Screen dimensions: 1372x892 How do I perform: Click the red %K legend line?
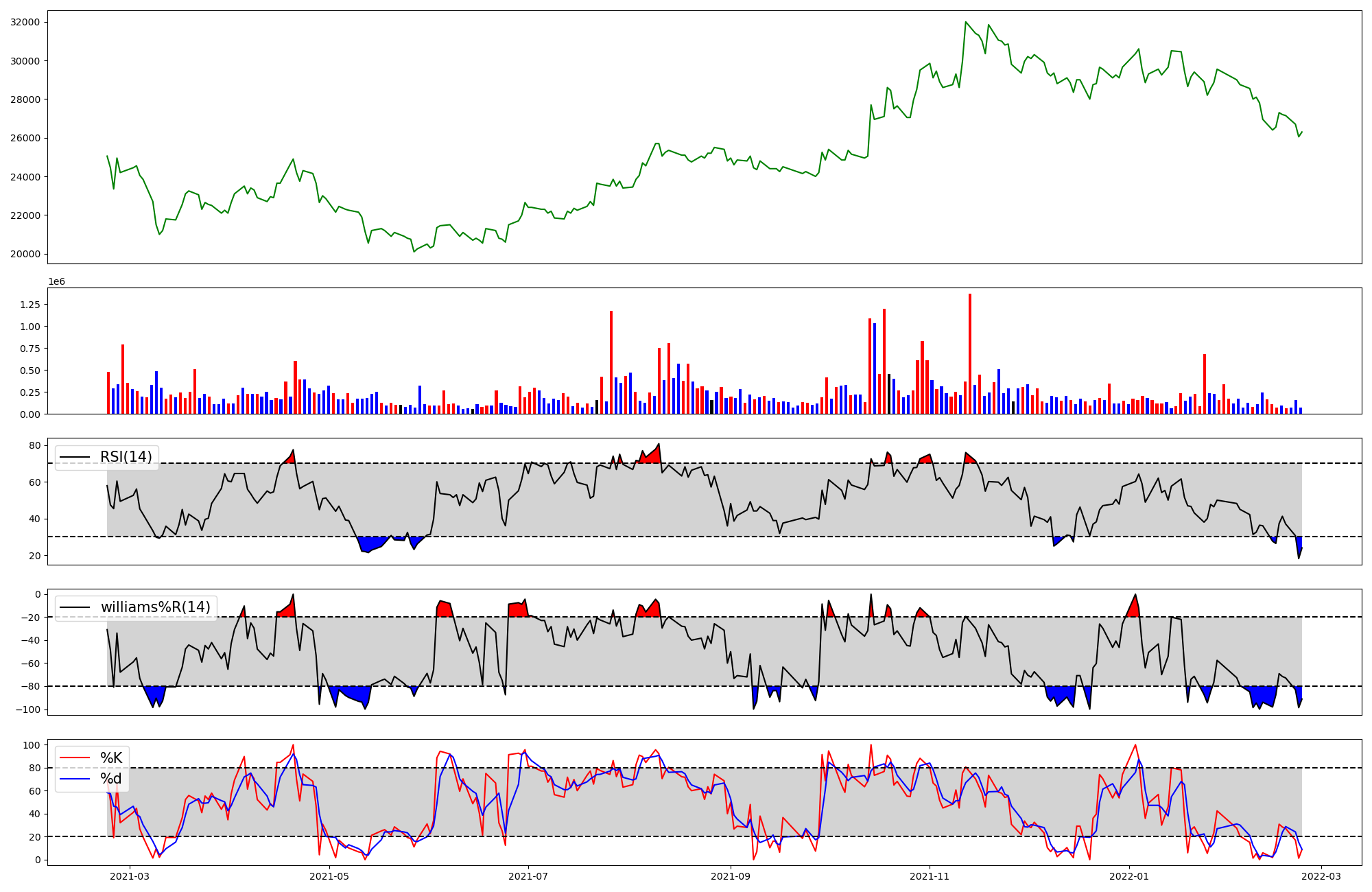pos(75,758)
